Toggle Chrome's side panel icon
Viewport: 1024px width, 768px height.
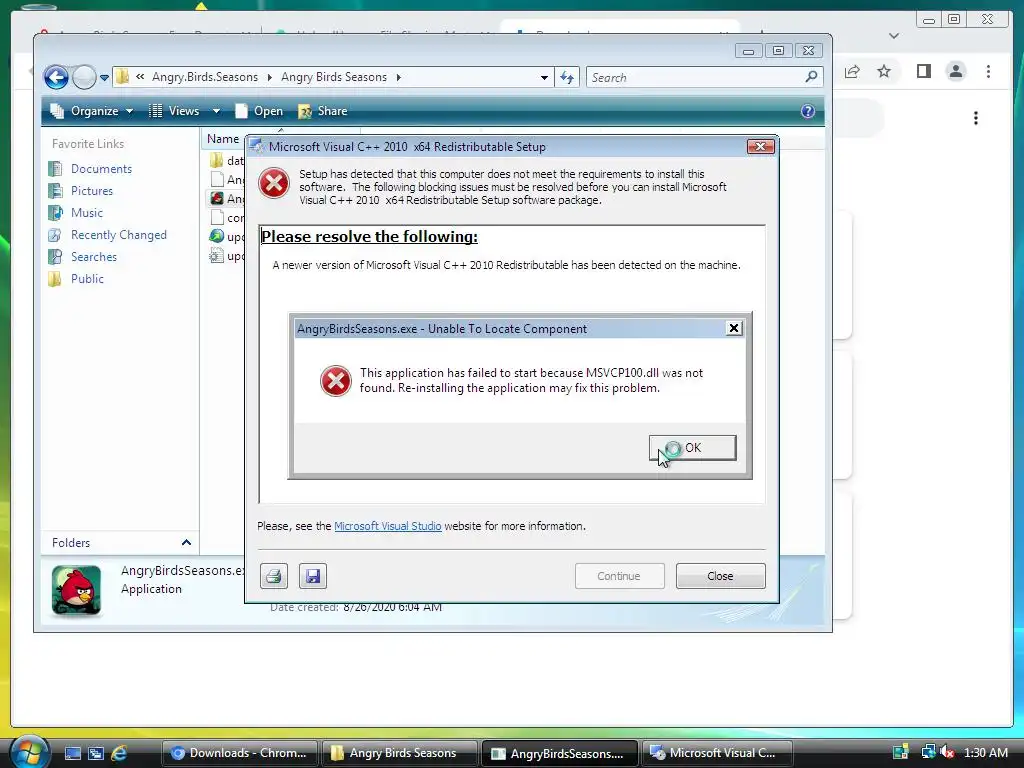[923, 71]
